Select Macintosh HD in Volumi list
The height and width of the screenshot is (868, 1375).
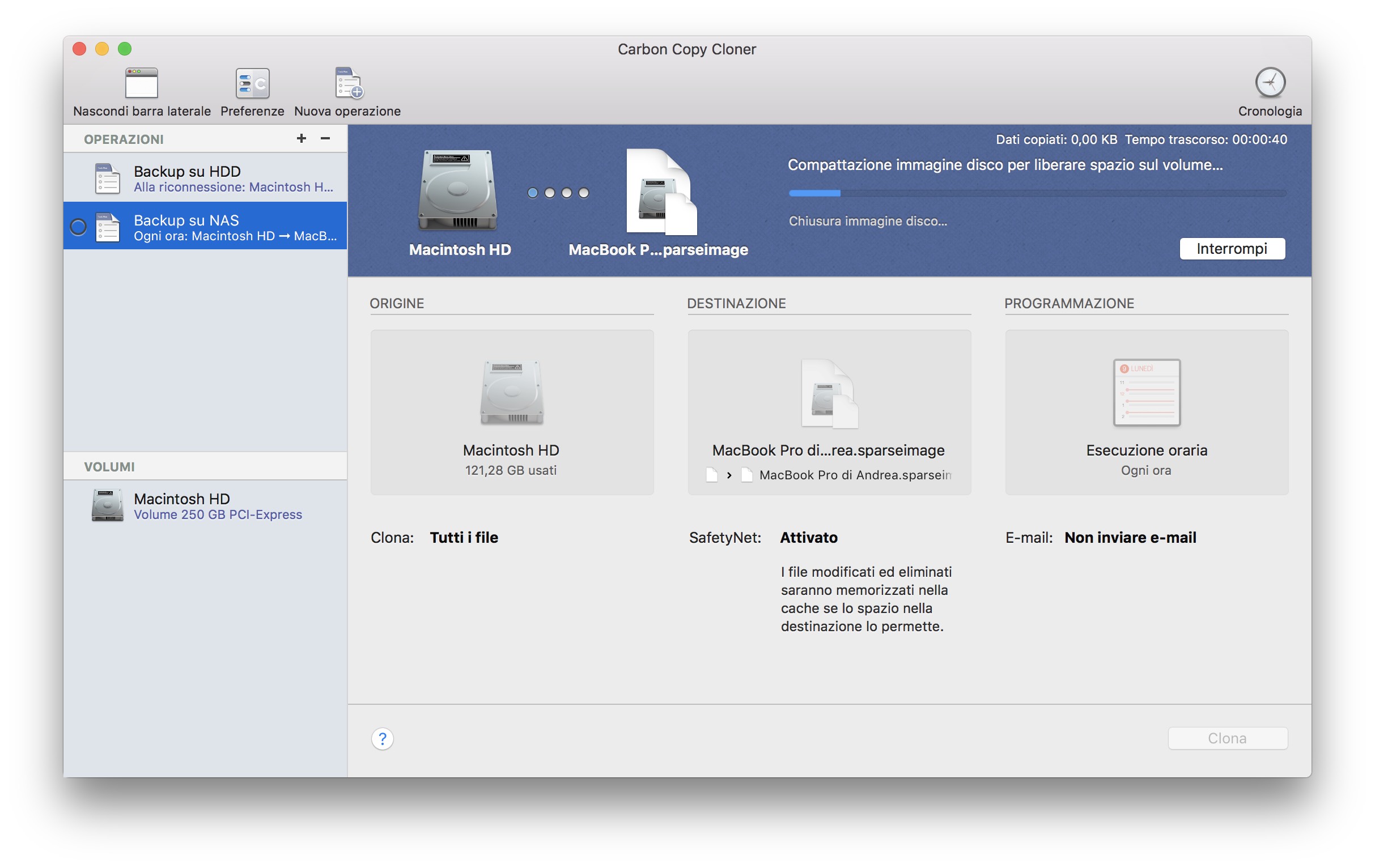206,506
